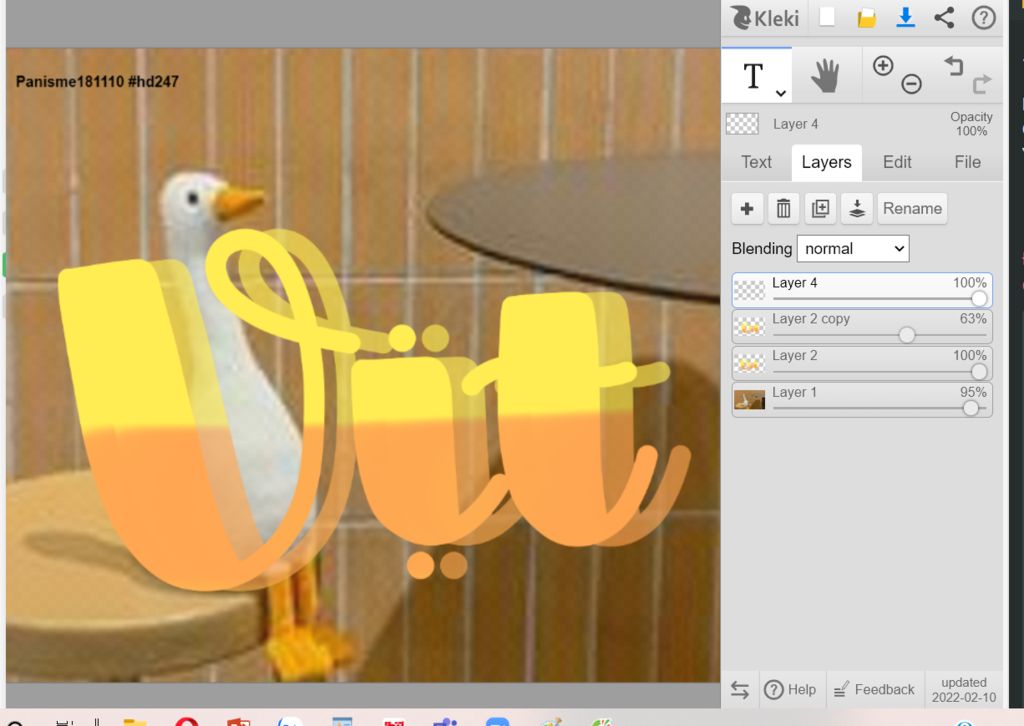
Task: Click the Layer 1 duck photo thumbnail
Action: point(749,400)
